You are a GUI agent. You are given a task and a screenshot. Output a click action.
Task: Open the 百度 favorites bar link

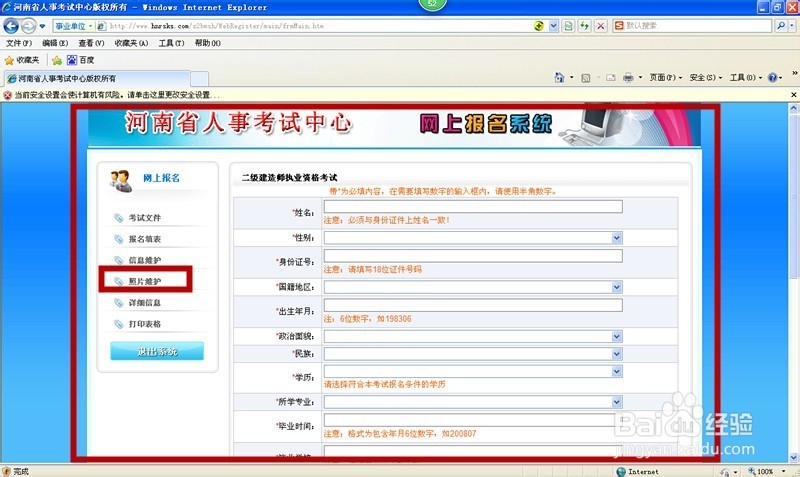click(81, 60)
